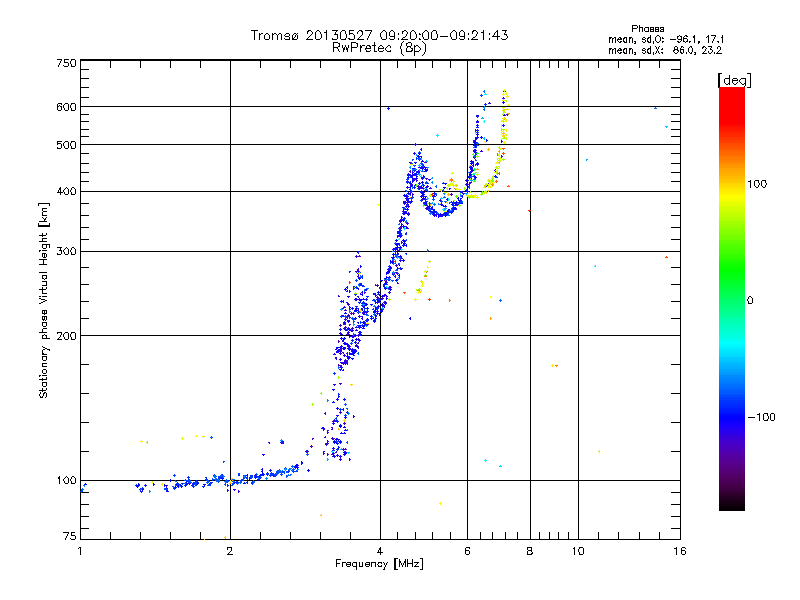Click the colorbar tick label '-100'
The image size is (800, 600).
761,417
